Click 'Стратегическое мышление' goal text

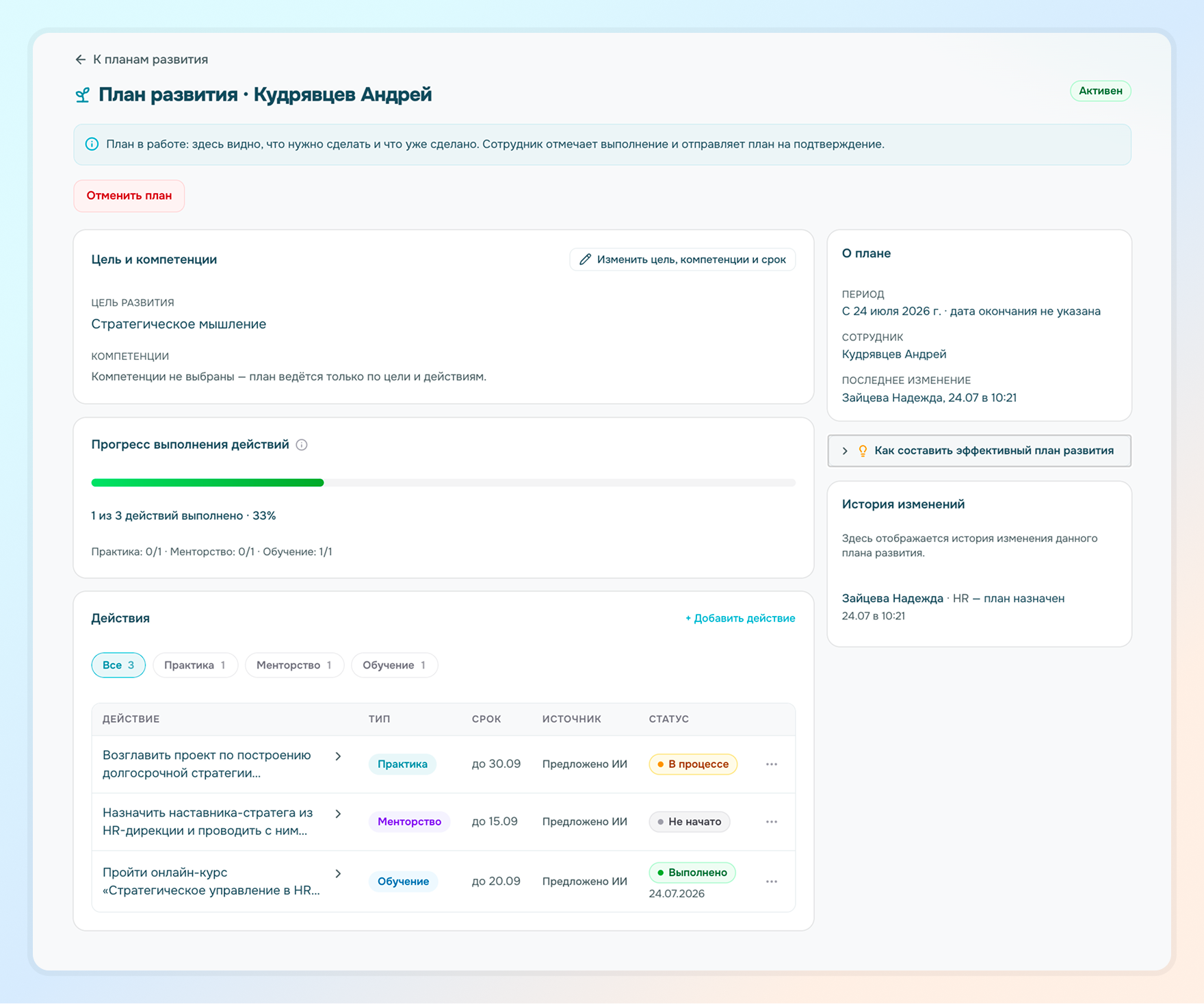tap(179, 324)
